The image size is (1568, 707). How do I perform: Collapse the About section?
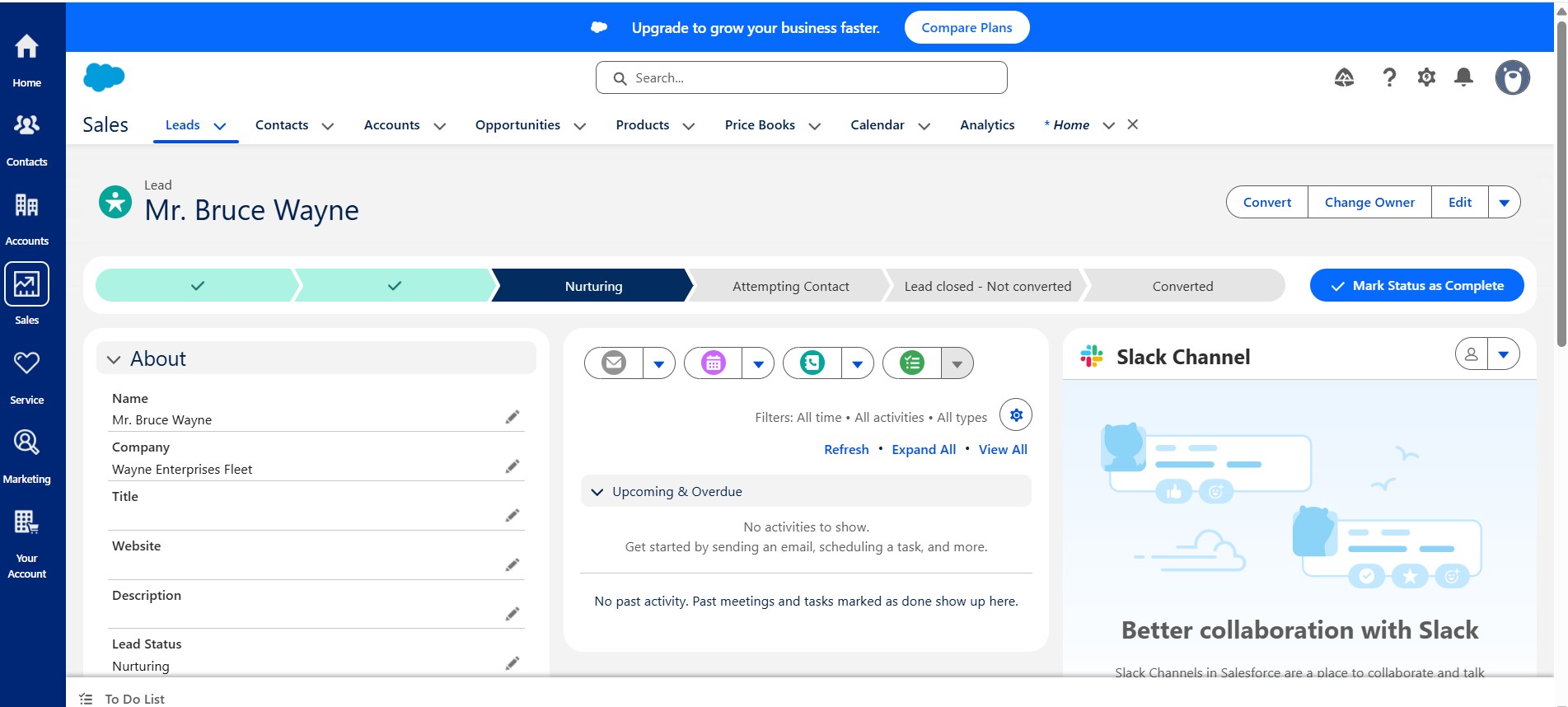coord(115,359)
